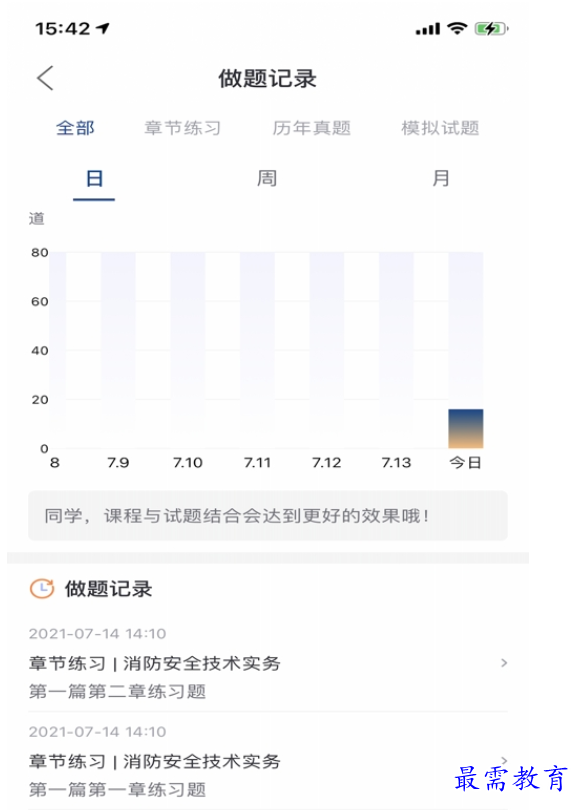Tap the location arrow beside the time
The width and height of the screenshot is (576, 810).
(x=103, y=28)
